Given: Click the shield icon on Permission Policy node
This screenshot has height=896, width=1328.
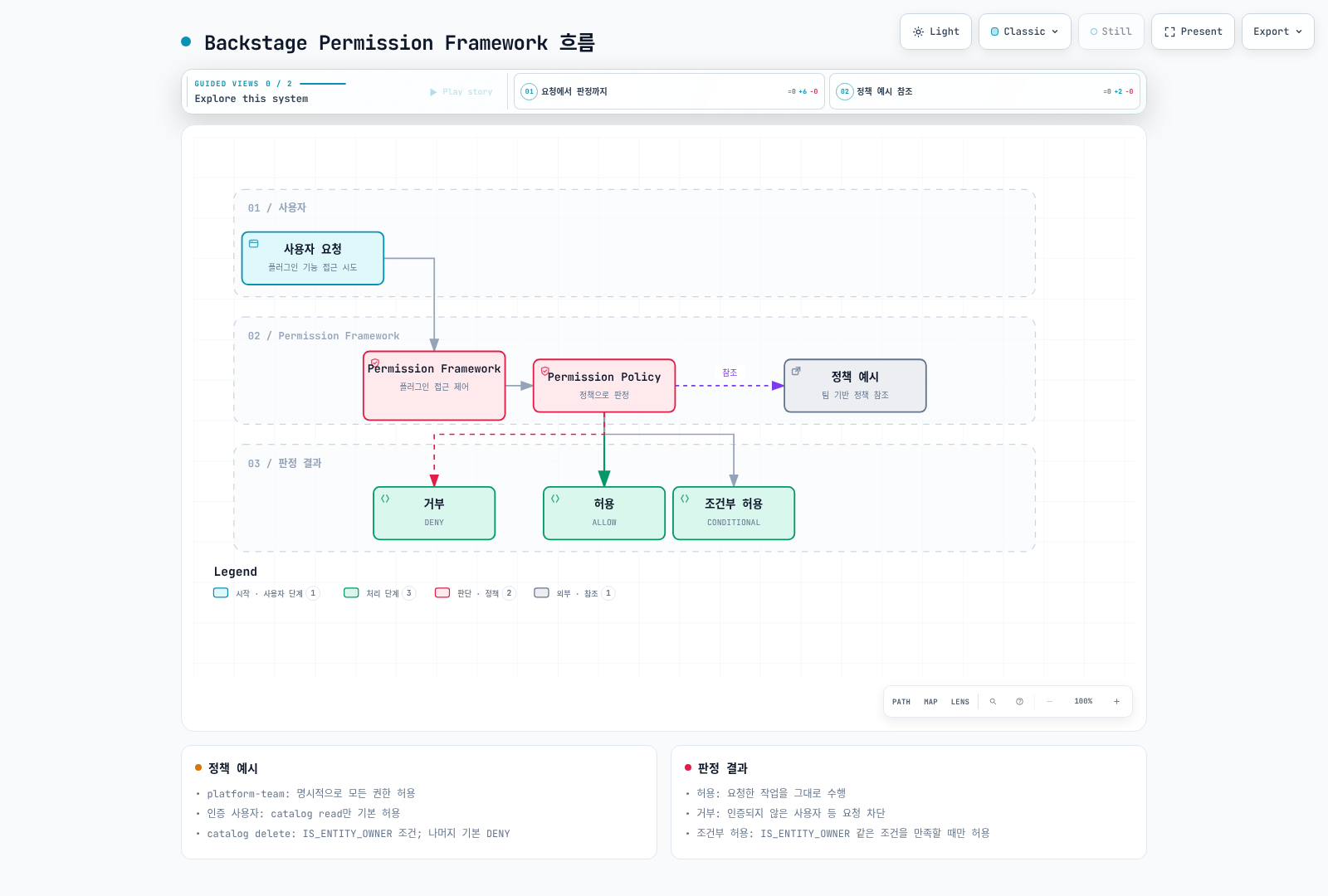Looking at the screenshot, I should [545, 372].
